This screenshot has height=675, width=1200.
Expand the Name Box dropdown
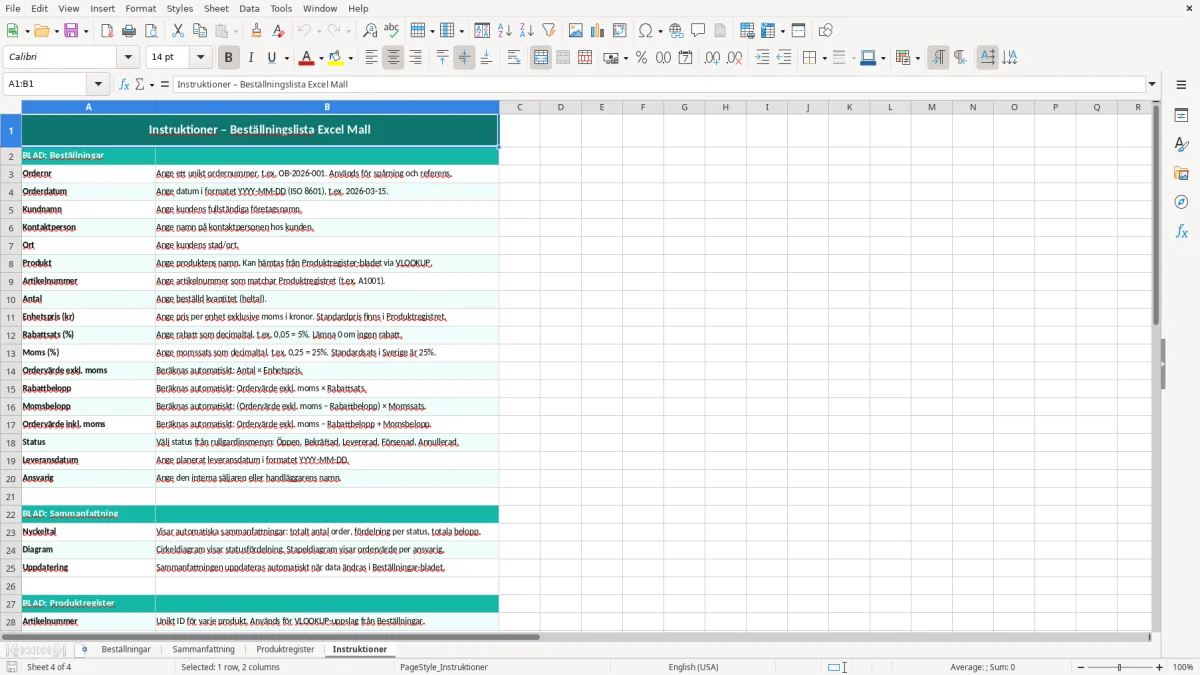[98, 85]
